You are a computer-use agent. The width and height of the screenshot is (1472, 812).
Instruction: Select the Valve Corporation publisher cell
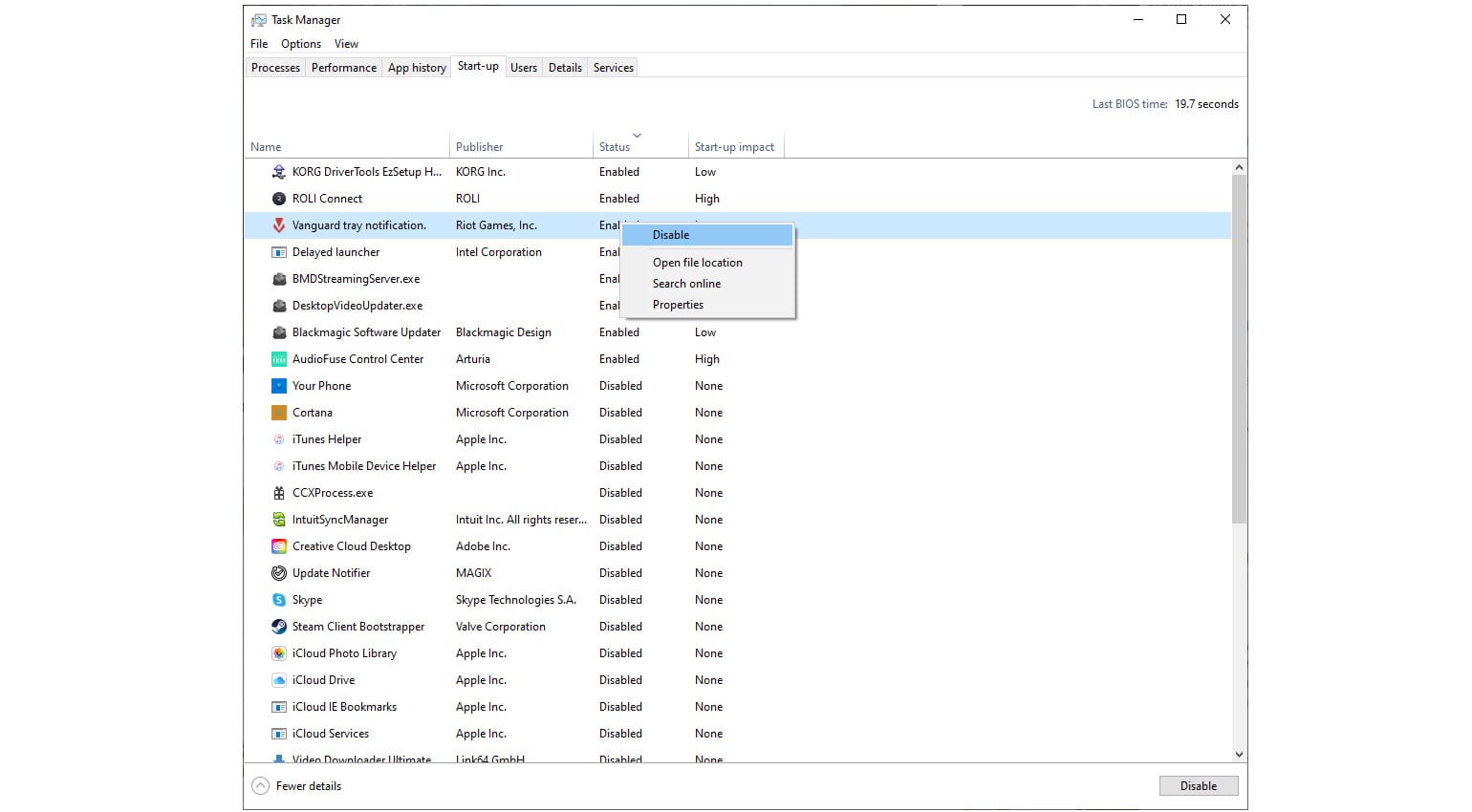[501, 627]
